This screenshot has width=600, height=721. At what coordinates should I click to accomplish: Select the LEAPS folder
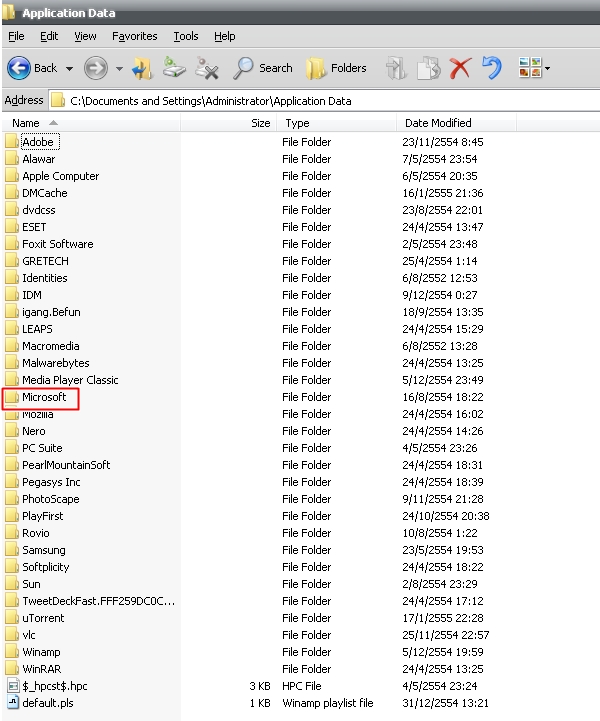click(x=29, y=329)
